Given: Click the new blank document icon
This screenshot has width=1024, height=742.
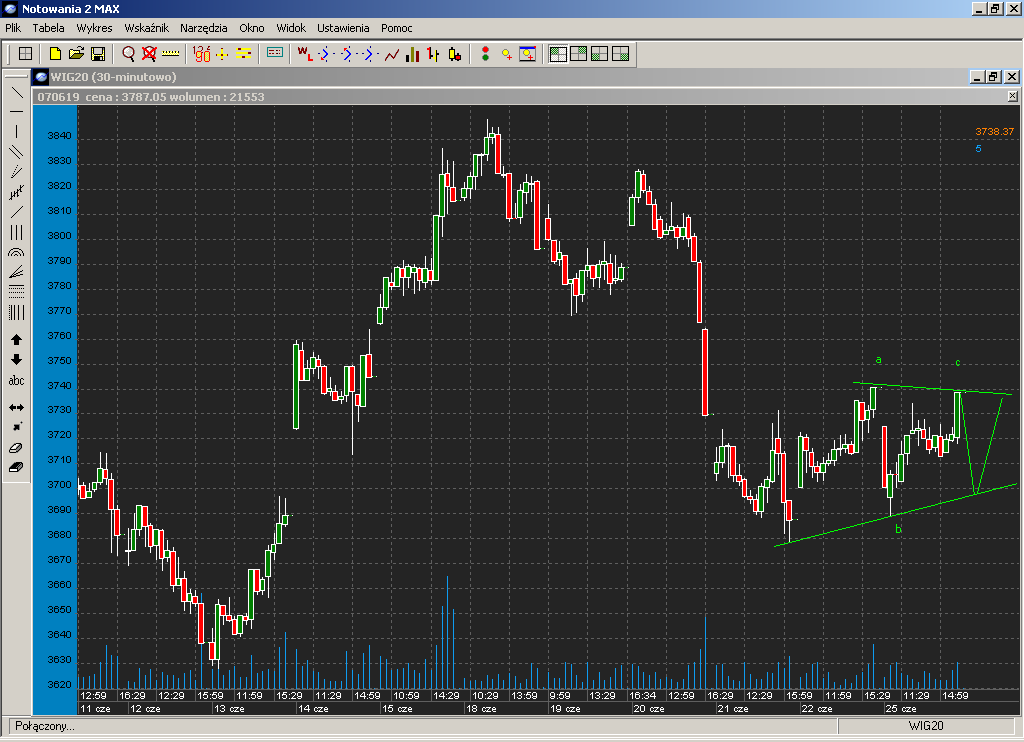Looking at the screenshot, I should point(56,53).
